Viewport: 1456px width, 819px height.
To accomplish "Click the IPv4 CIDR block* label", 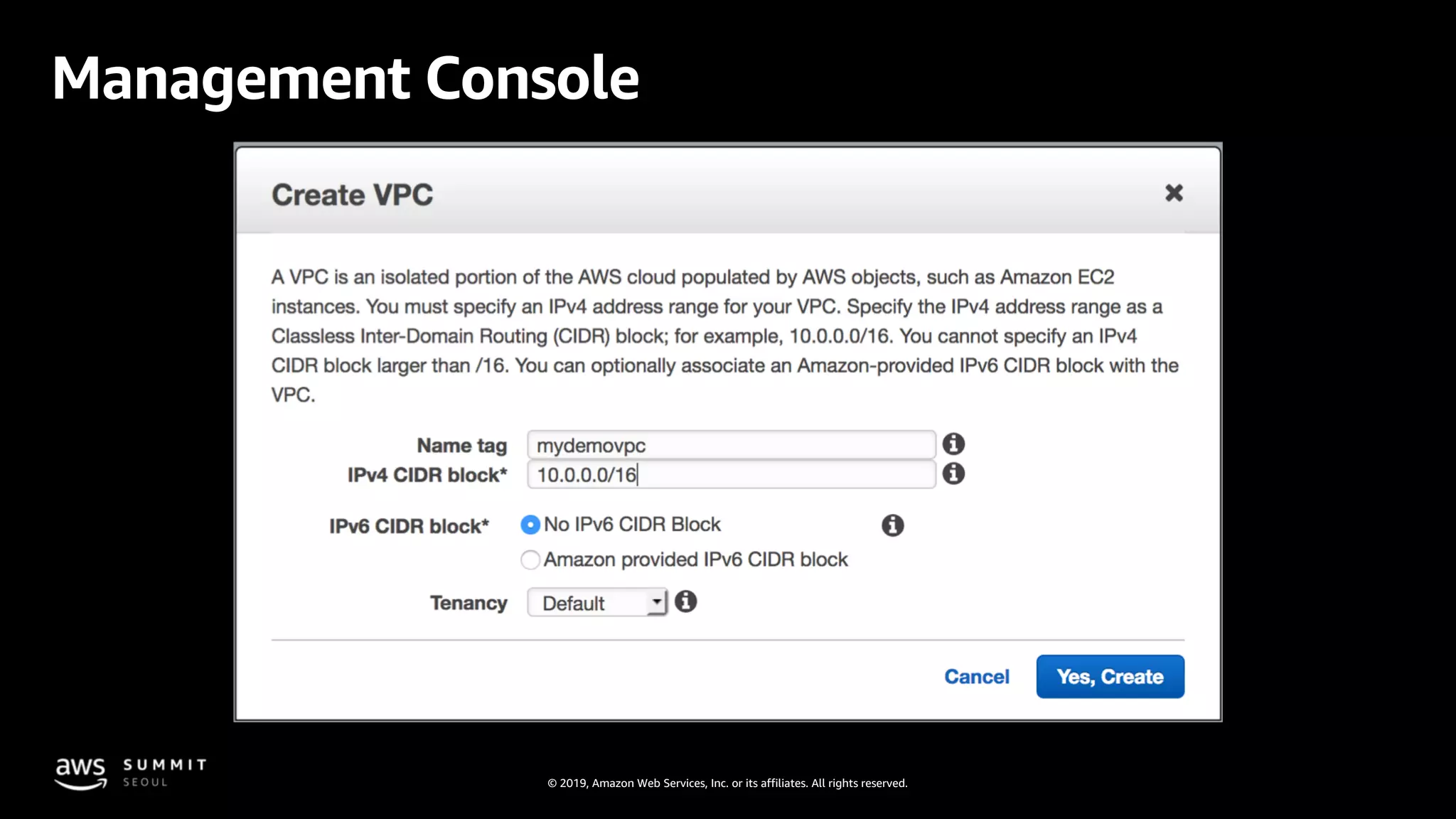I will coord(427,475).
